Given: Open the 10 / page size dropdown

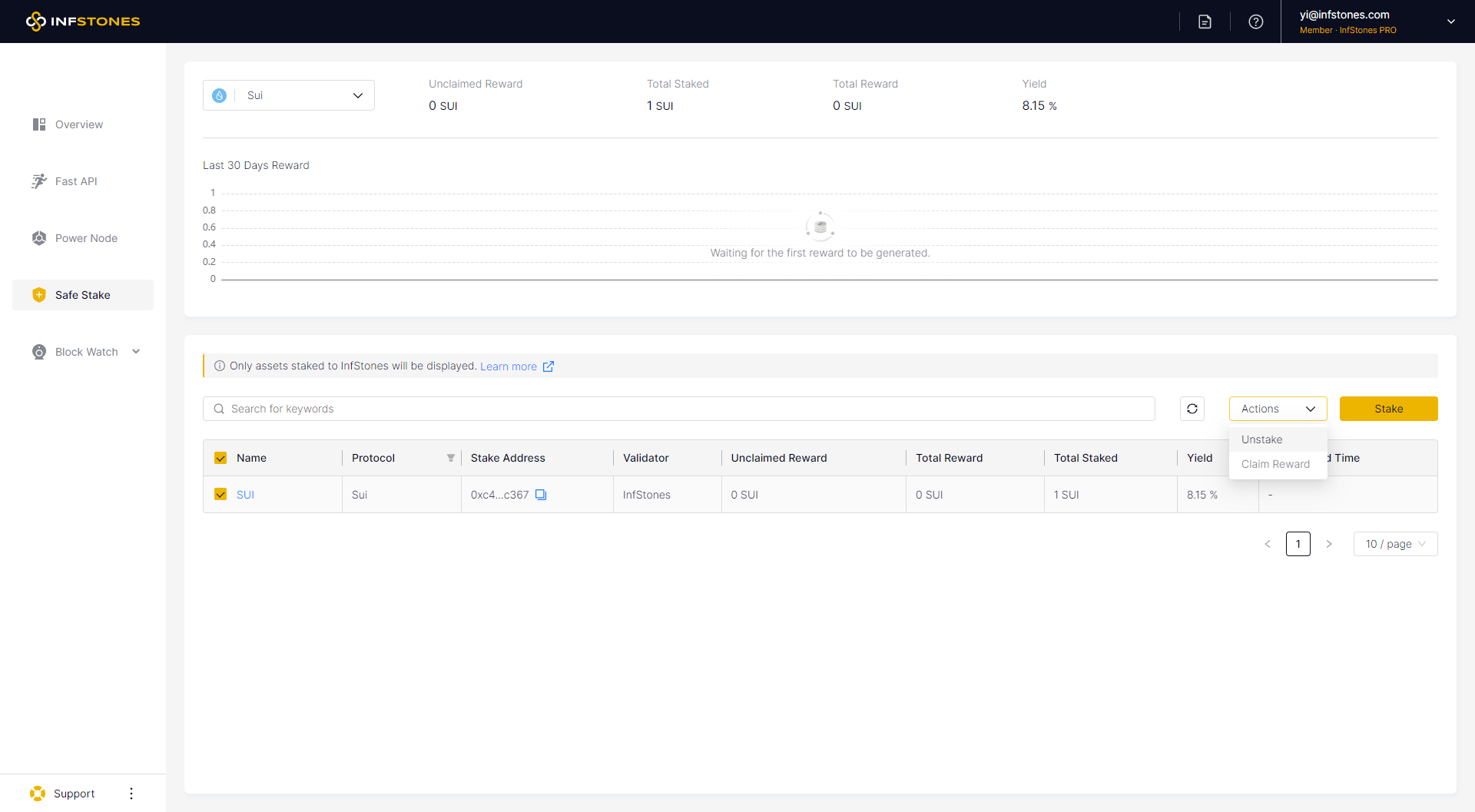Looking at the screenshot, I should [x=1396, y=544].
